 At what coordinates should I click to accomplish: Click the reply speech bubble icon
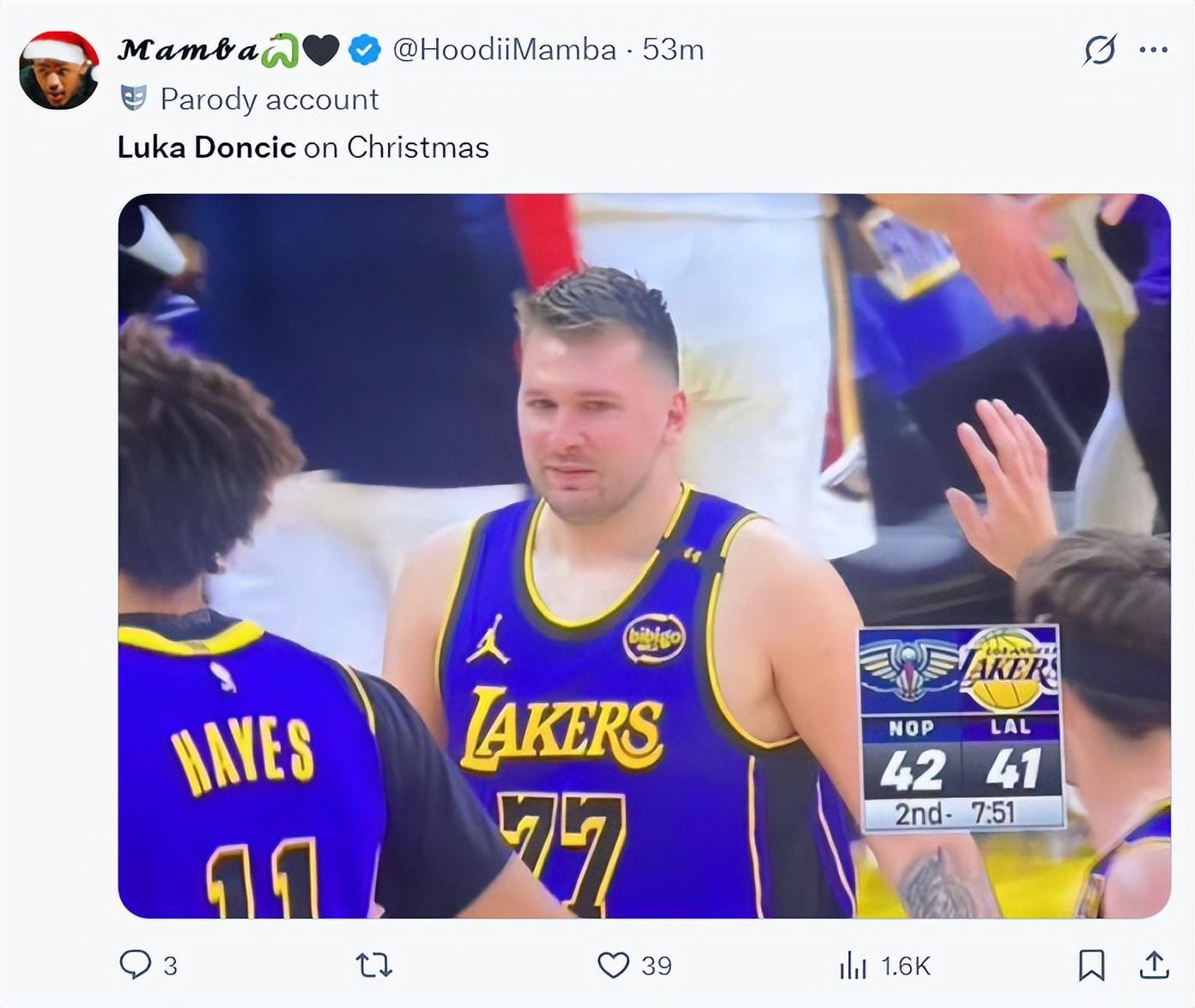[135, 965]
